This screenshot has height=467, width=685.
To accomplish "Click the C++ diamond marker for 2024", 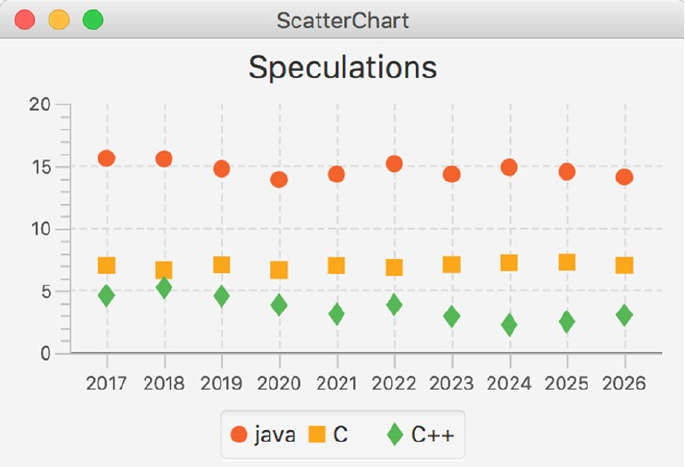I will pyautogui.click(x=509, y=325).
